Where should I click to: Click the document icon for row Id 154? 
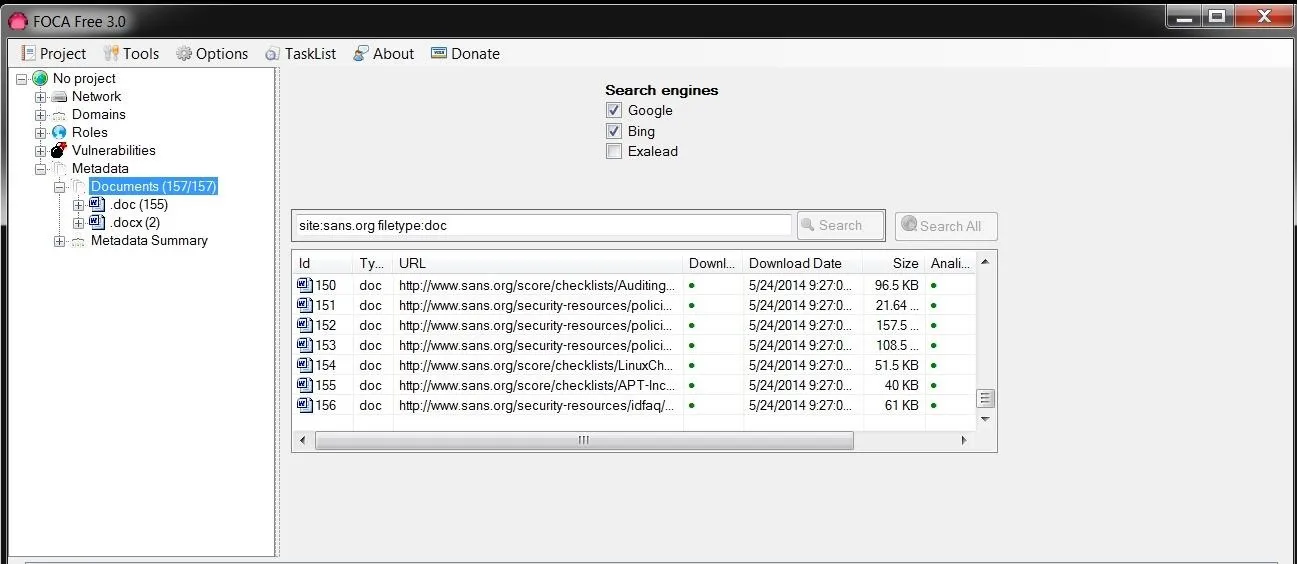[305, 365]
